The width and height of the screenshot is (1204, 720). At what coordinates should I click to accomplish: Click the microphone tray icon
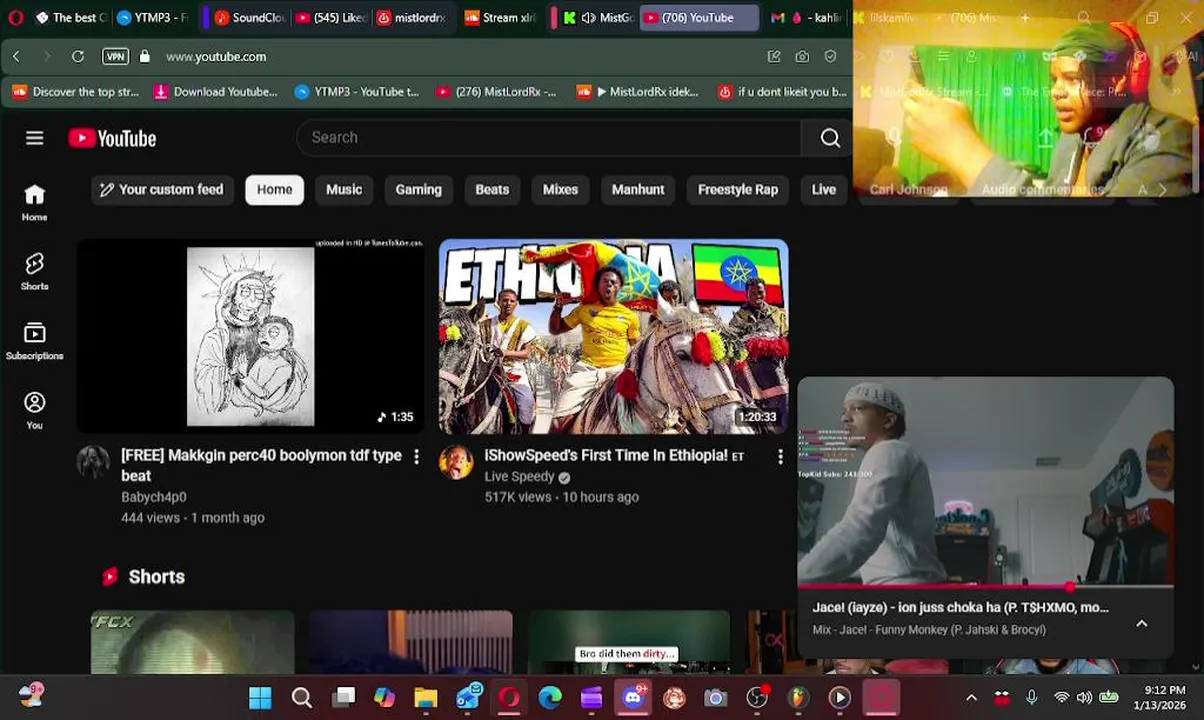[x=1031, y=698]
